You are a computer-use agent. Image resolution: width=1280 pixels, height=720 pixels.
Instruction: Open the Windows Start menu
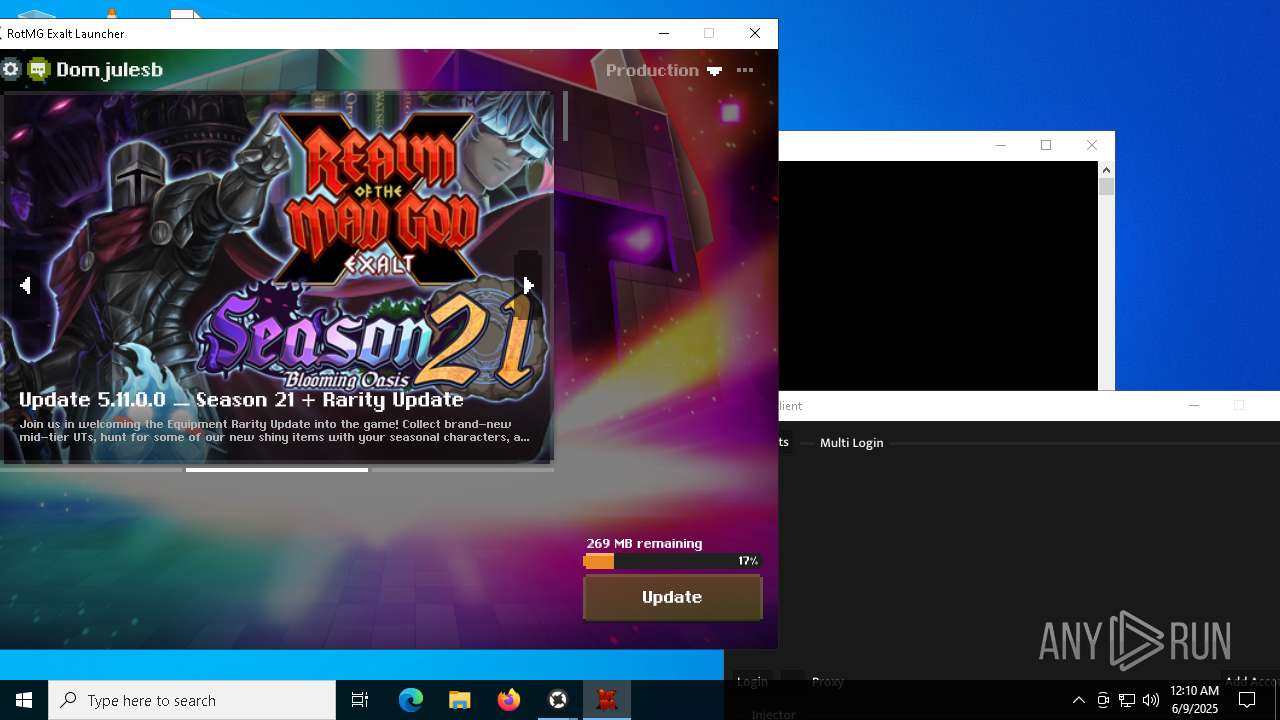pos(24,700)
